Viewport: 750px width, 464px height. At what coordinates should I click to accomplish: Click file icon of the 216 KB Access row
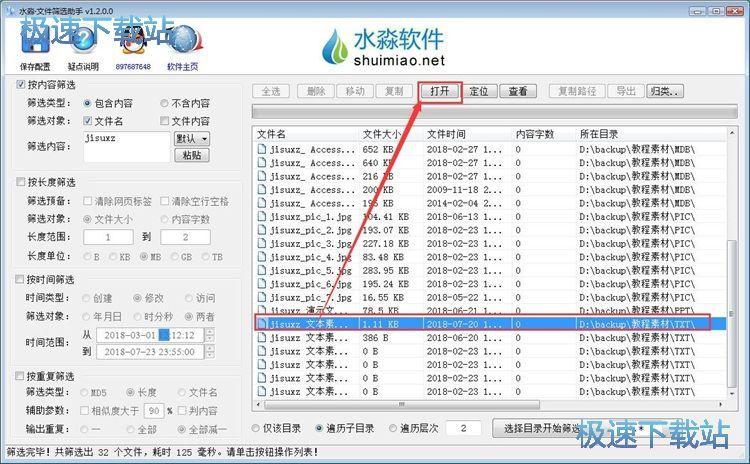(x=262, y=176)
